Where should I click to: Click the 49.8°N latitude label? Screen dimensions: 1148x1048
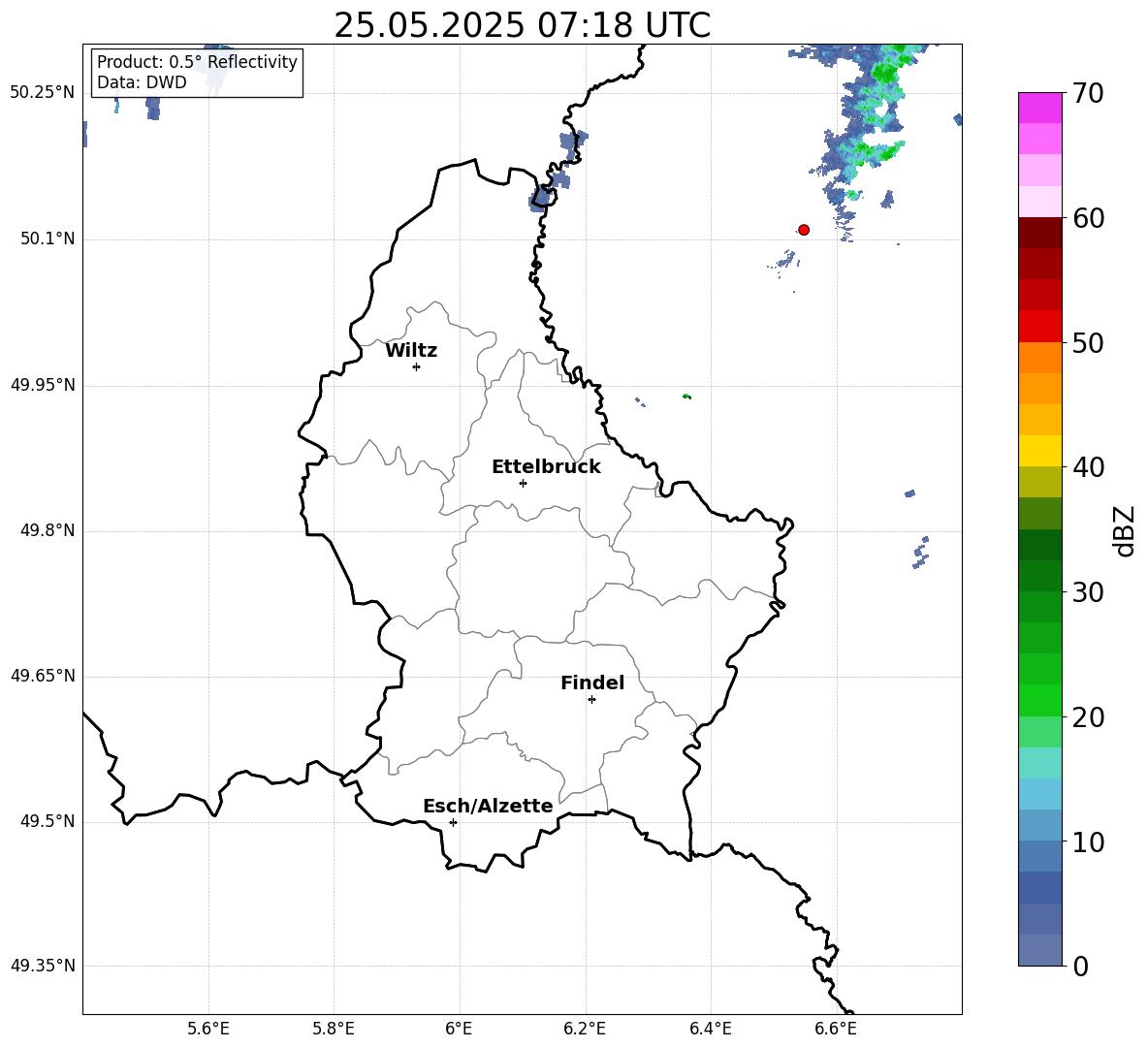tap(48, 530)
